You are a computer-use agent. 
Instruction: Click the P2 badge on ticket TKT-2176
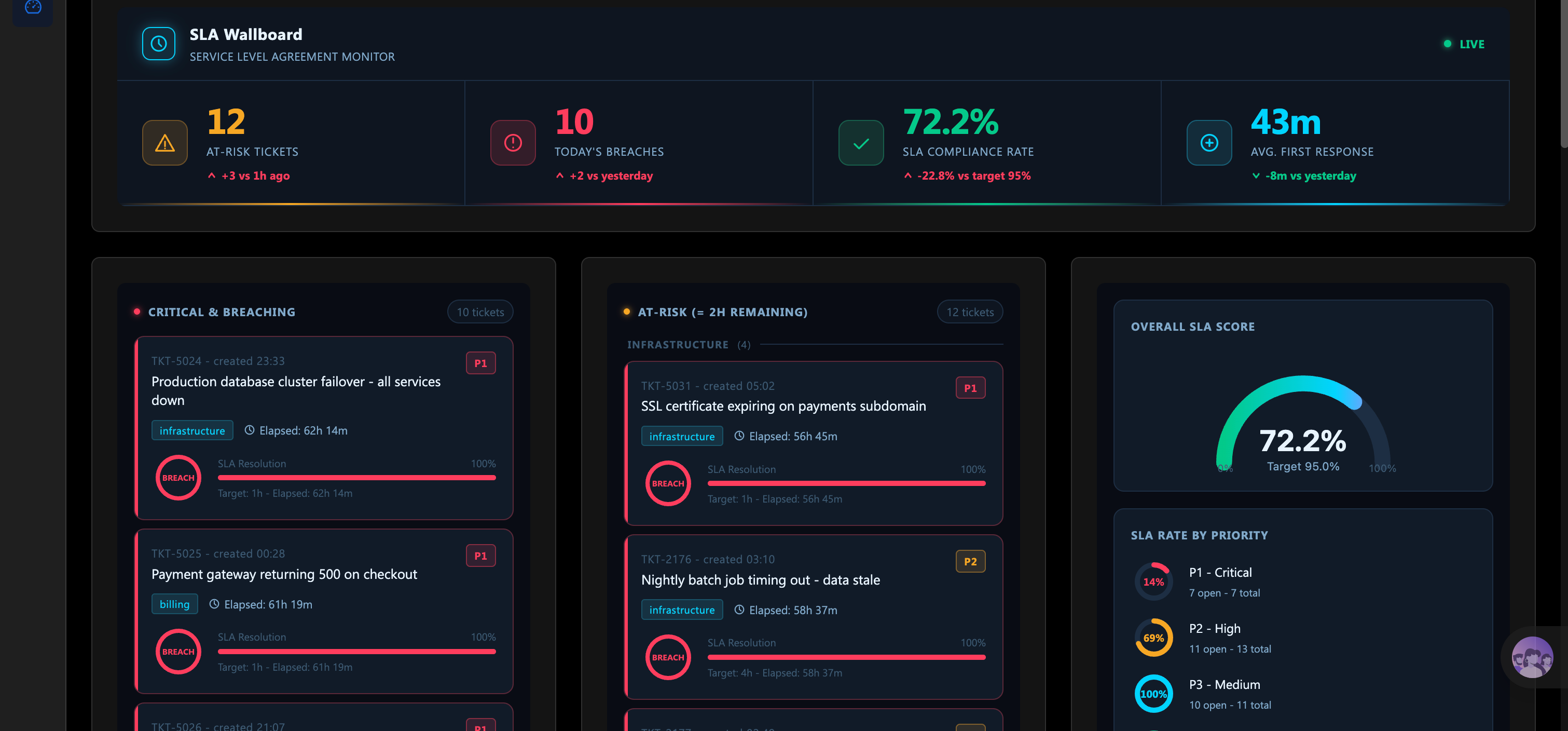pos(971,561)
